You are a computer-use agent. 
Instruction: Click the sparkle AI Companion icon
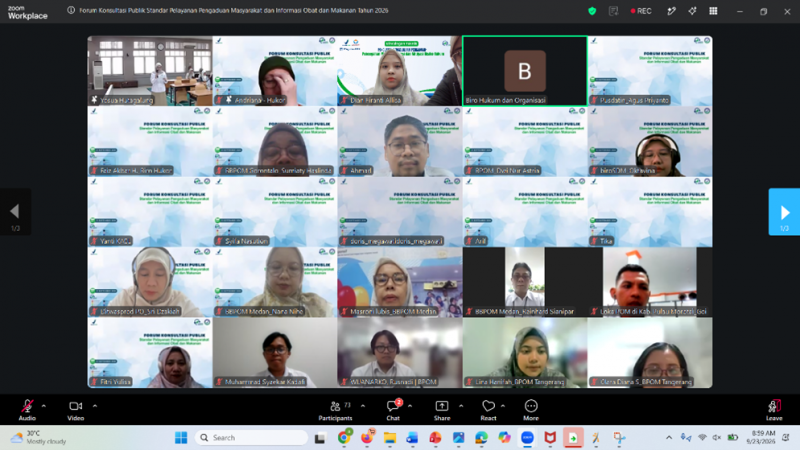pyautogui.click(x=692, y=11)
